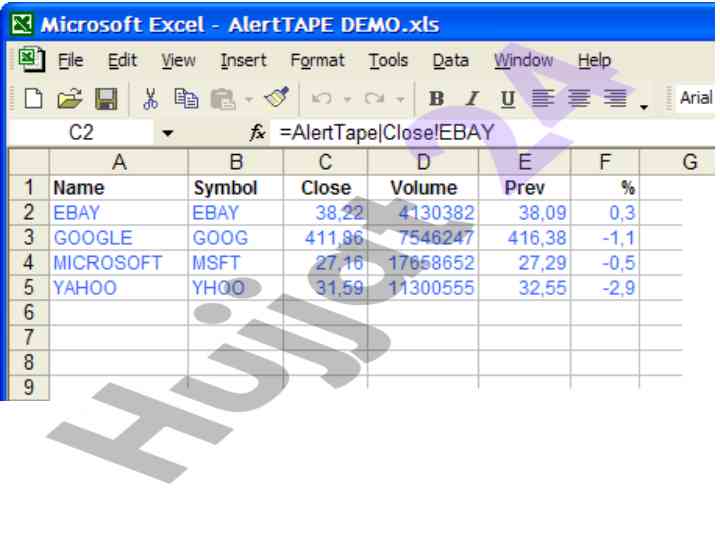
Task: Copy selection with the Copy icon
Action: pos(186,98)
